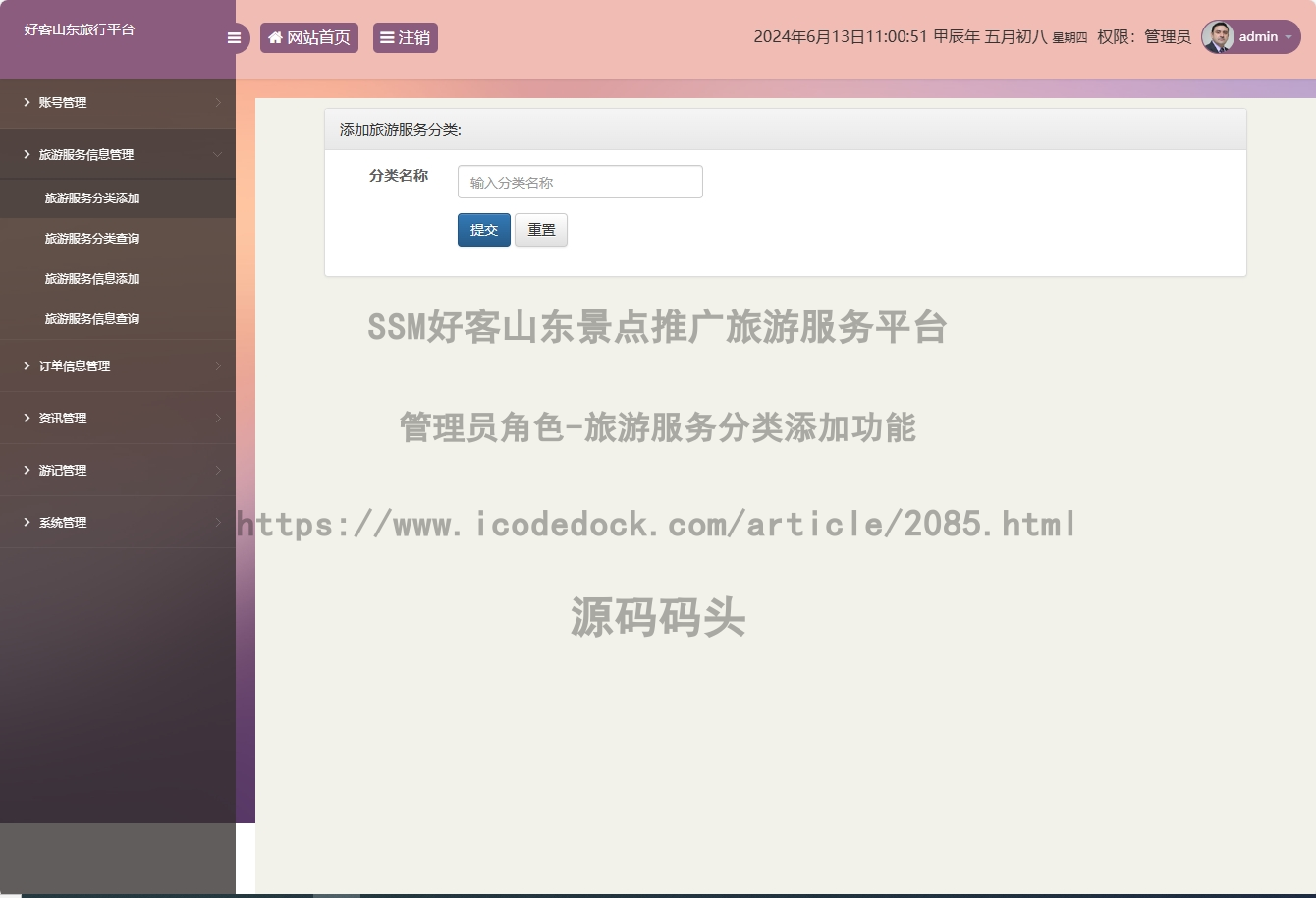Click the 添加旅游服务分类: panel header

click(786, 130)
